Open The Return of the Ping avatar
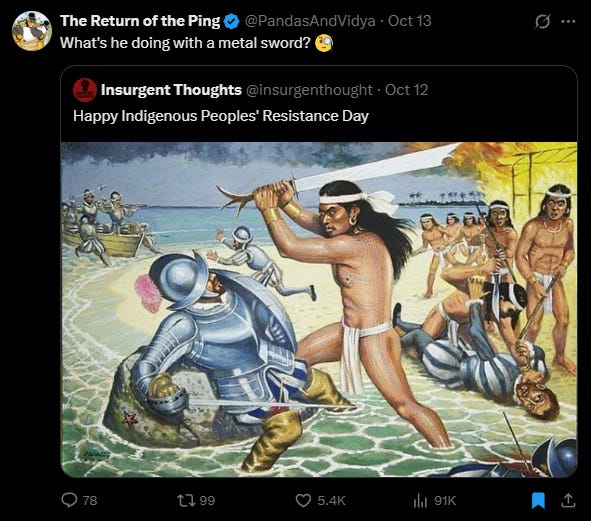 click(x=32, y=31)
